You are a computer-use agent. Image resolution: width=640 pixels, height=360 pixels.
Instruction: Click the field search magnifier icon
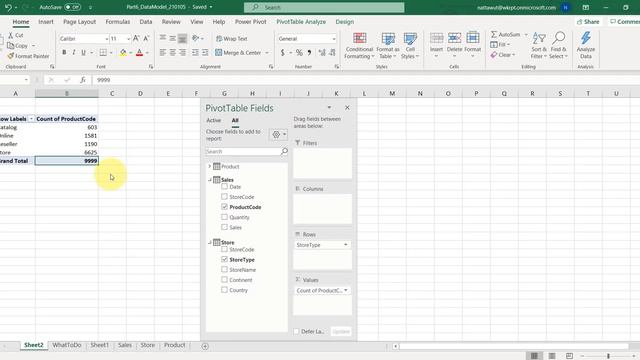(x=284, y=151)
